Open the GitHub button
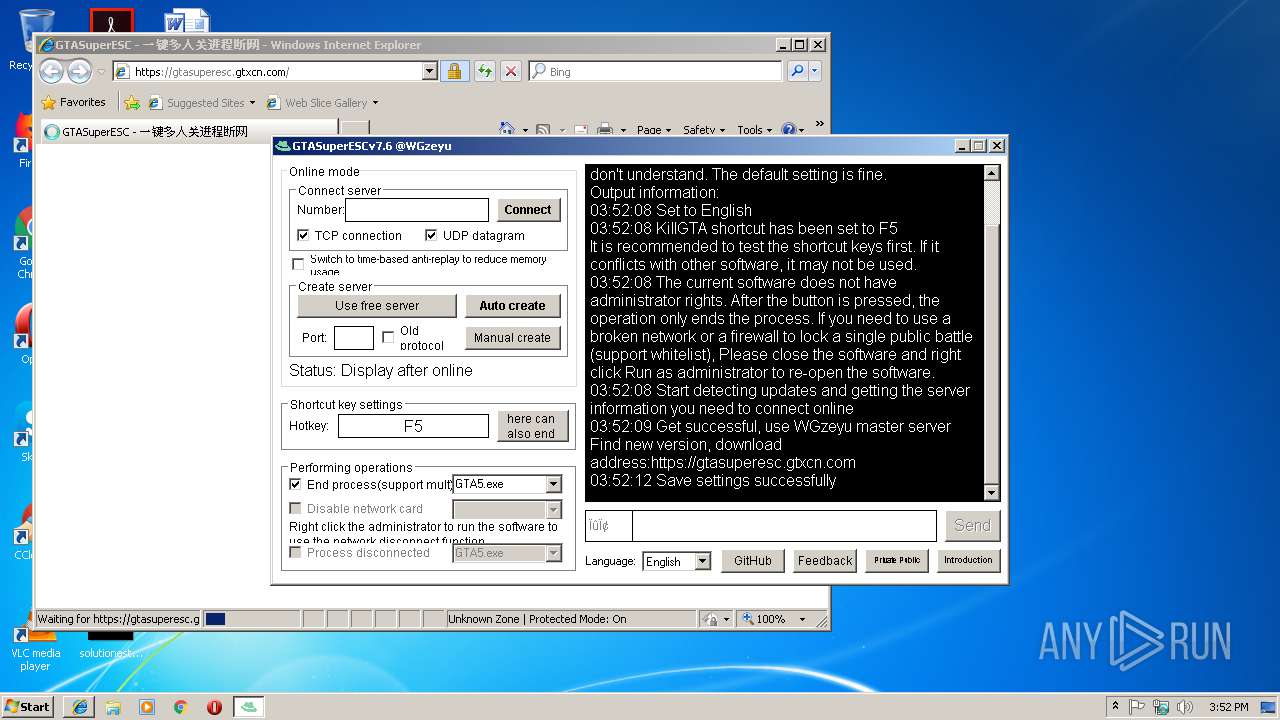The height and width of the screenshot is (720, 1280). tap(753, 561)
